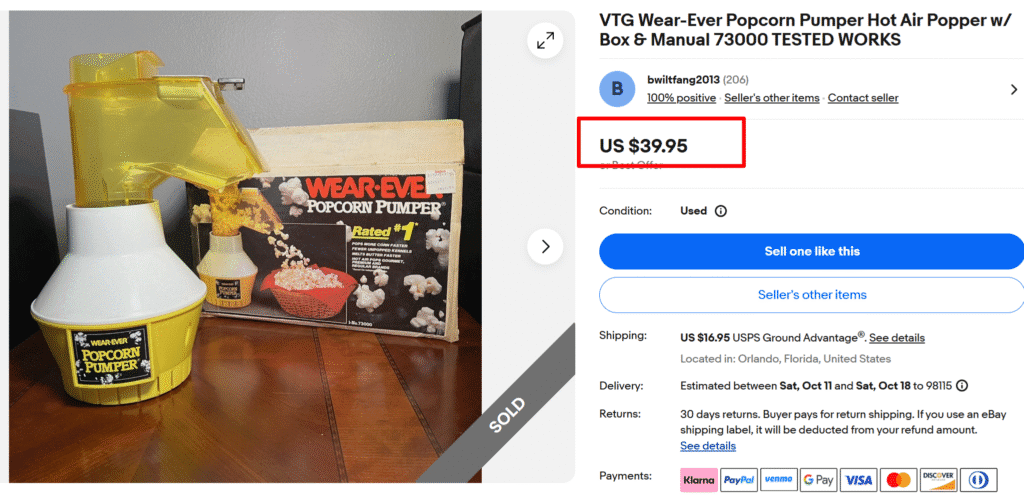Show the next product photo
The image size is (1024, 495).
(x=545, y=246)
